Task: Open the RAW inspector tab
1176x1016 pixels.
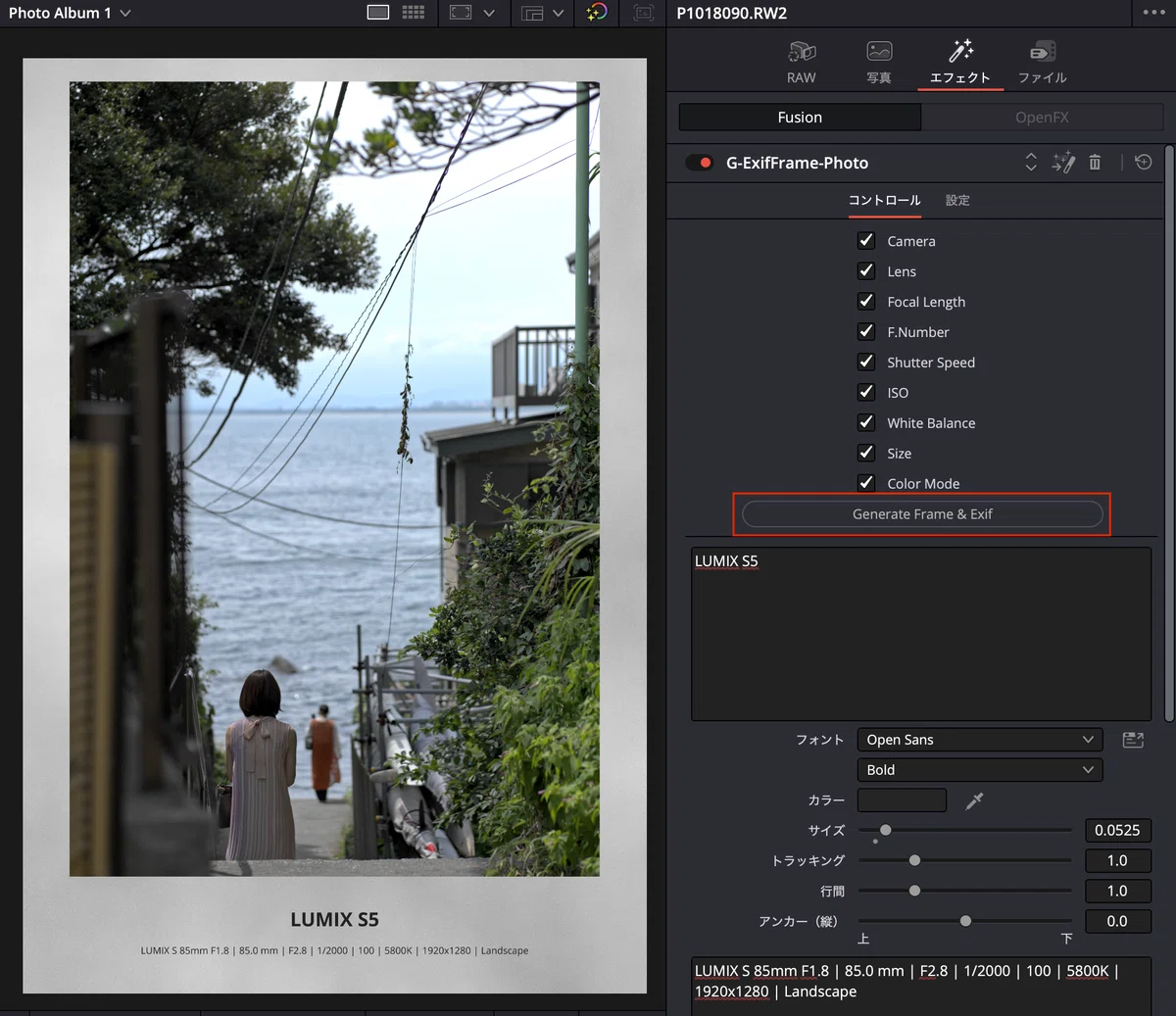Action: [x=801, y=62]
